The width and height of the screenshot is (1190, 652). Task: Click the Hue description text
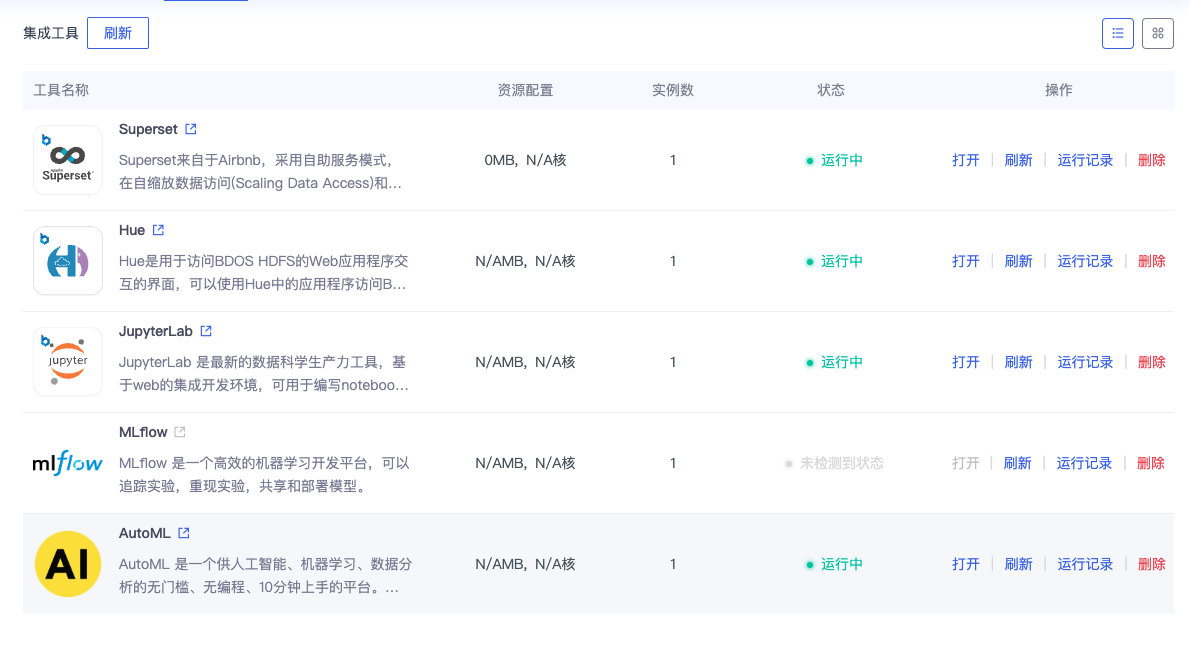263,272
